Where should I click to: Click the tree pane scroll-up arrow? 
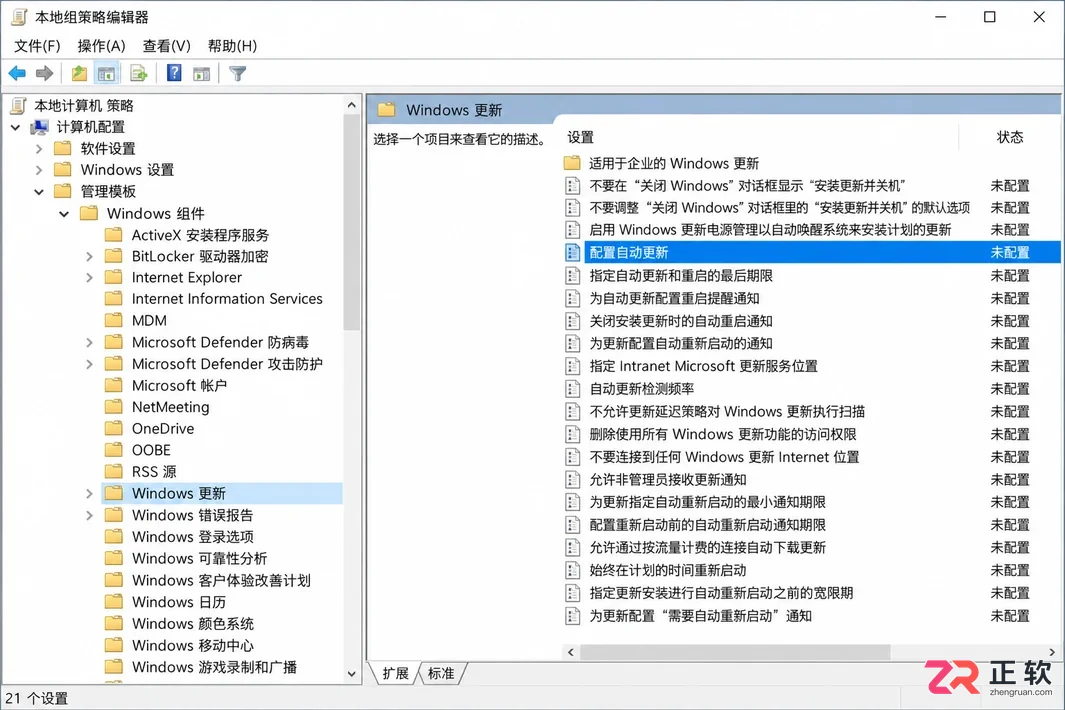[x=351, y=105]
